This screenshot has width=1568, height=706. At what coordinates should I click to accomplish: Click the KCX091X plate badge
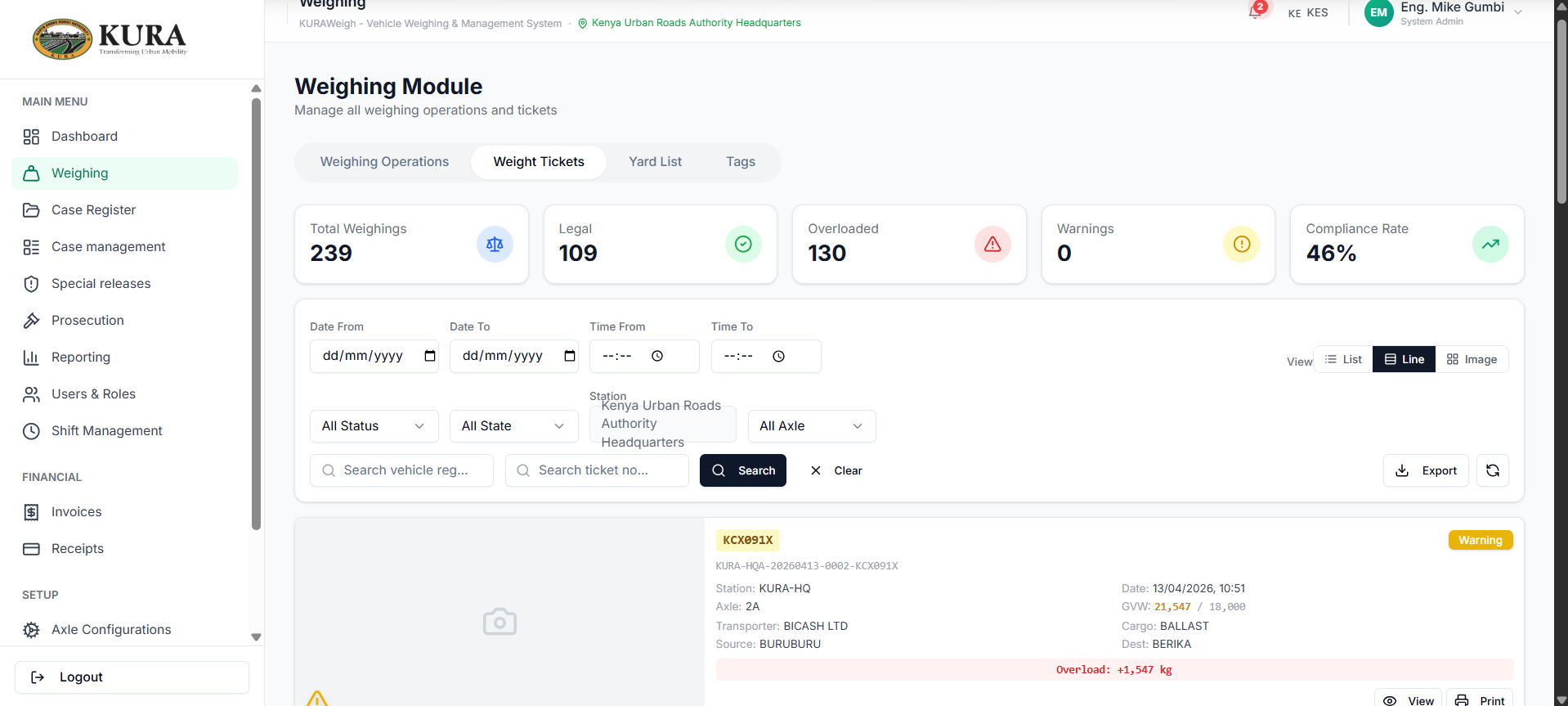coord(747,540)
